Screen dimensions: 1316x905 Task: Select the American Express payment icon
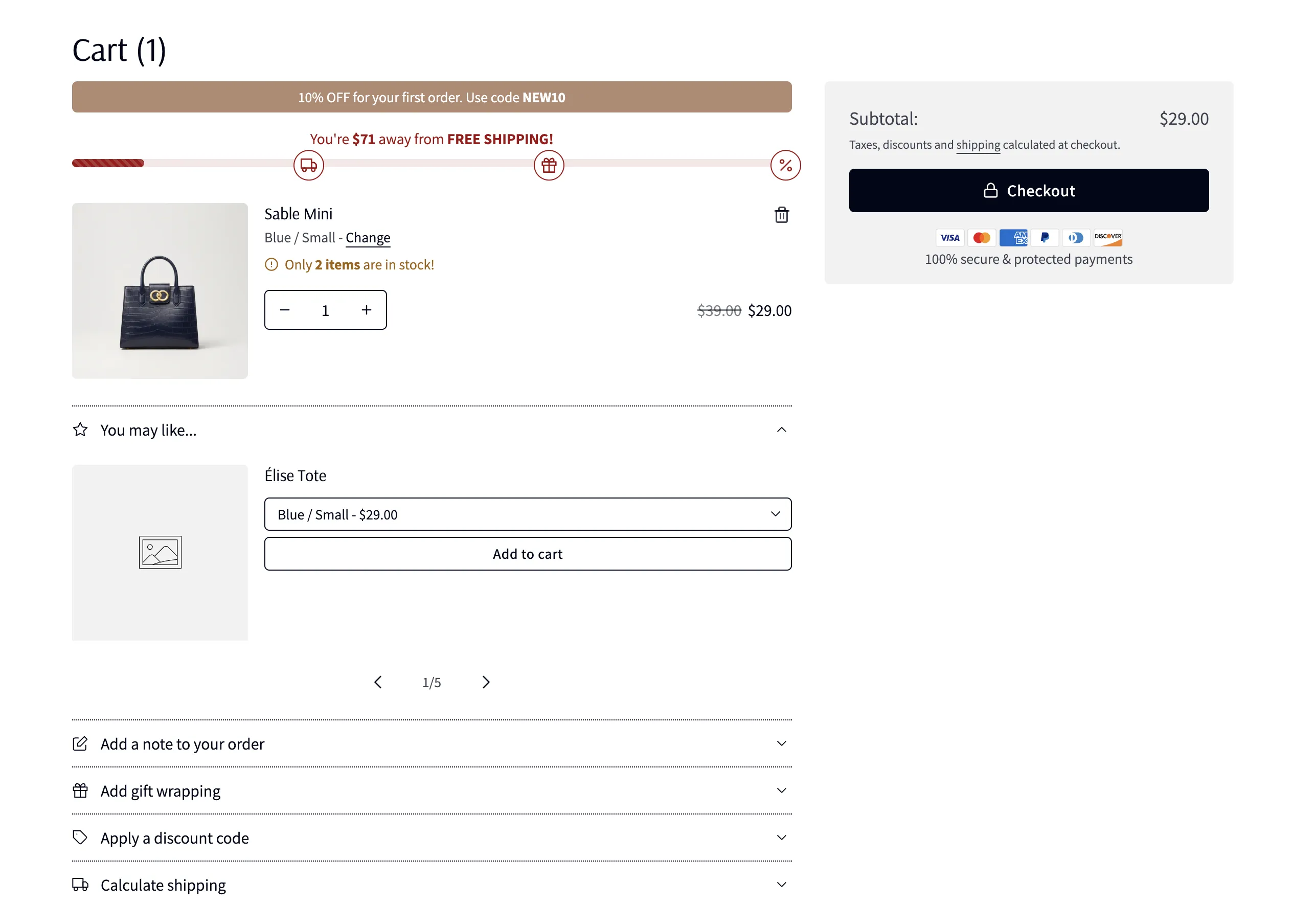pyautogui.click(x=1013, y=238)
